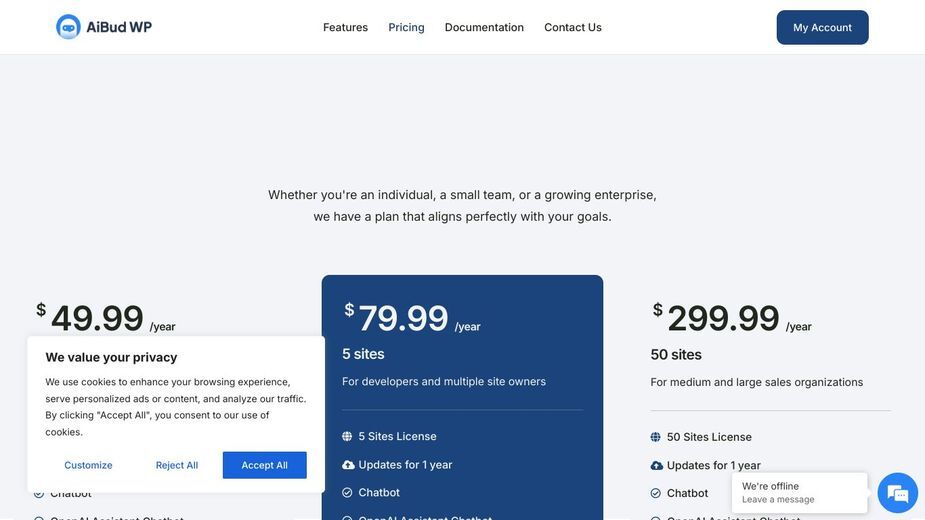
Task: Open Documentation from the top navigation
Action: coord(484,27)
